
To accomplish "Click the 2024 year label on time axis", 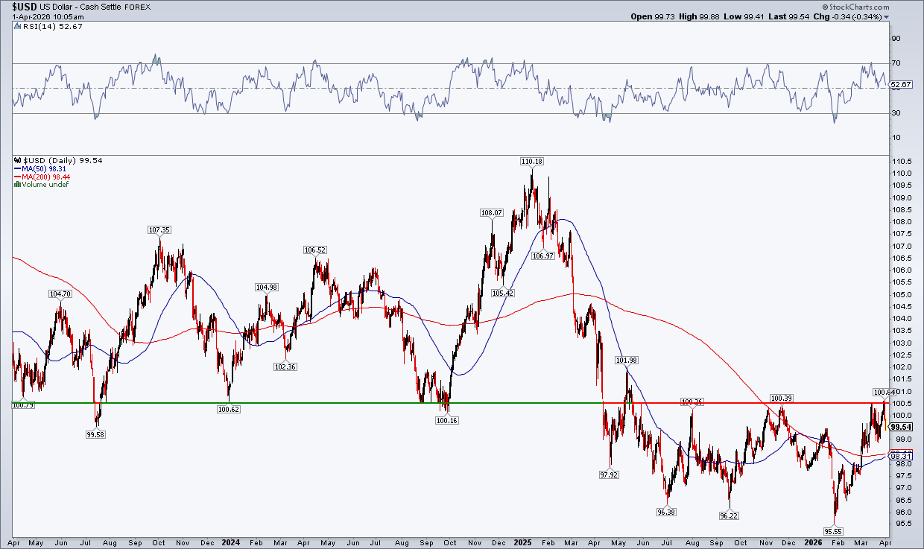I will (231, 542).
